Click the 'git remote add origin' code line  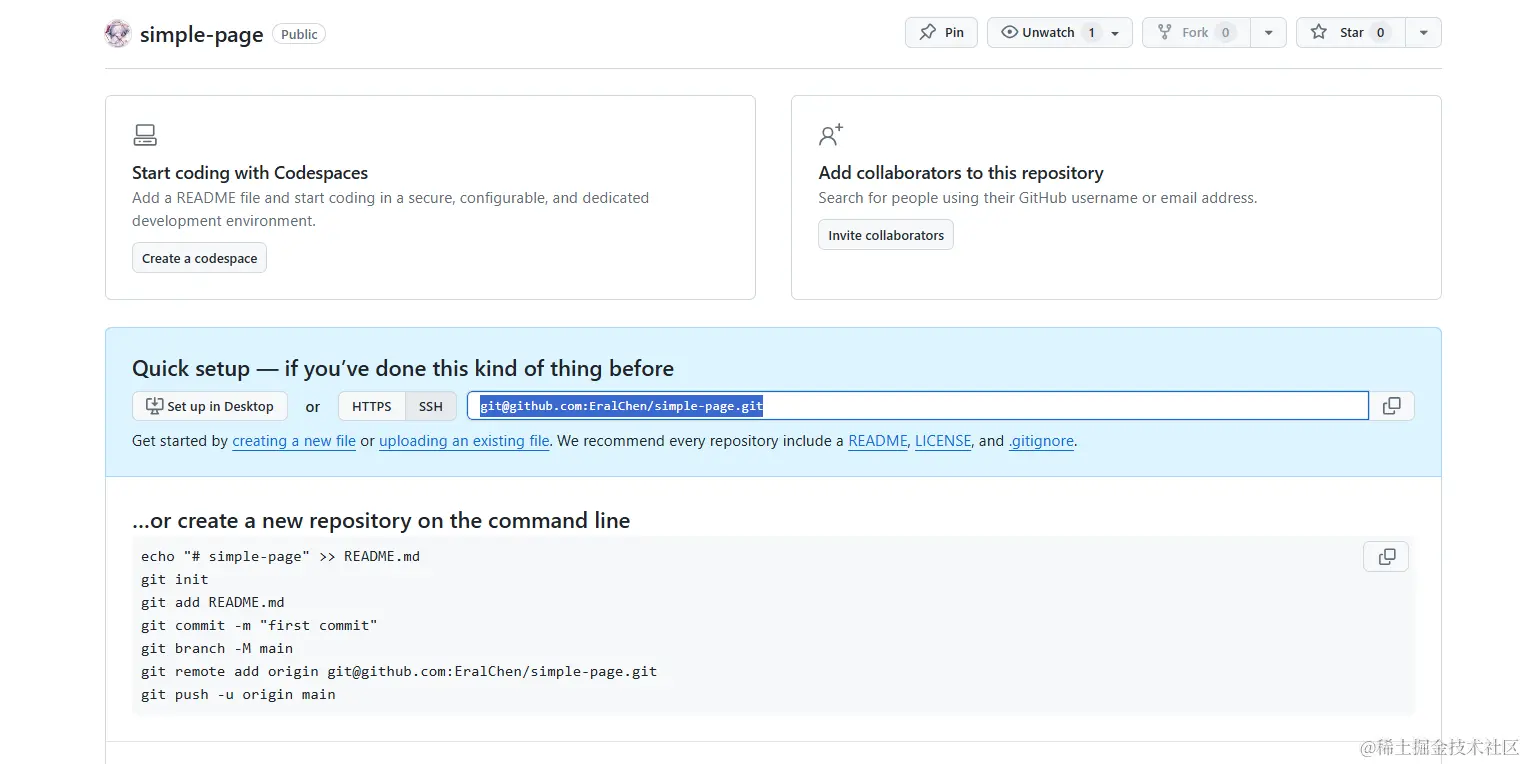pyautogui.click(x=399, y=671)
